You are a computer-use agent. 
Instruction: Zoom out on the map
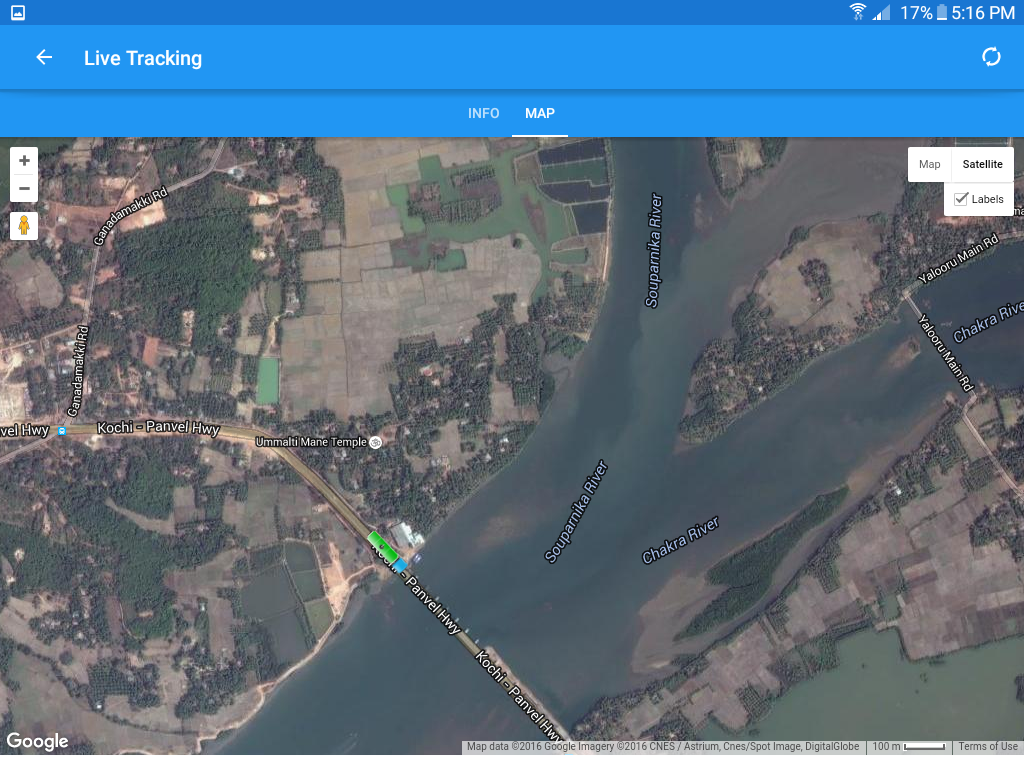tap(24, 189)
